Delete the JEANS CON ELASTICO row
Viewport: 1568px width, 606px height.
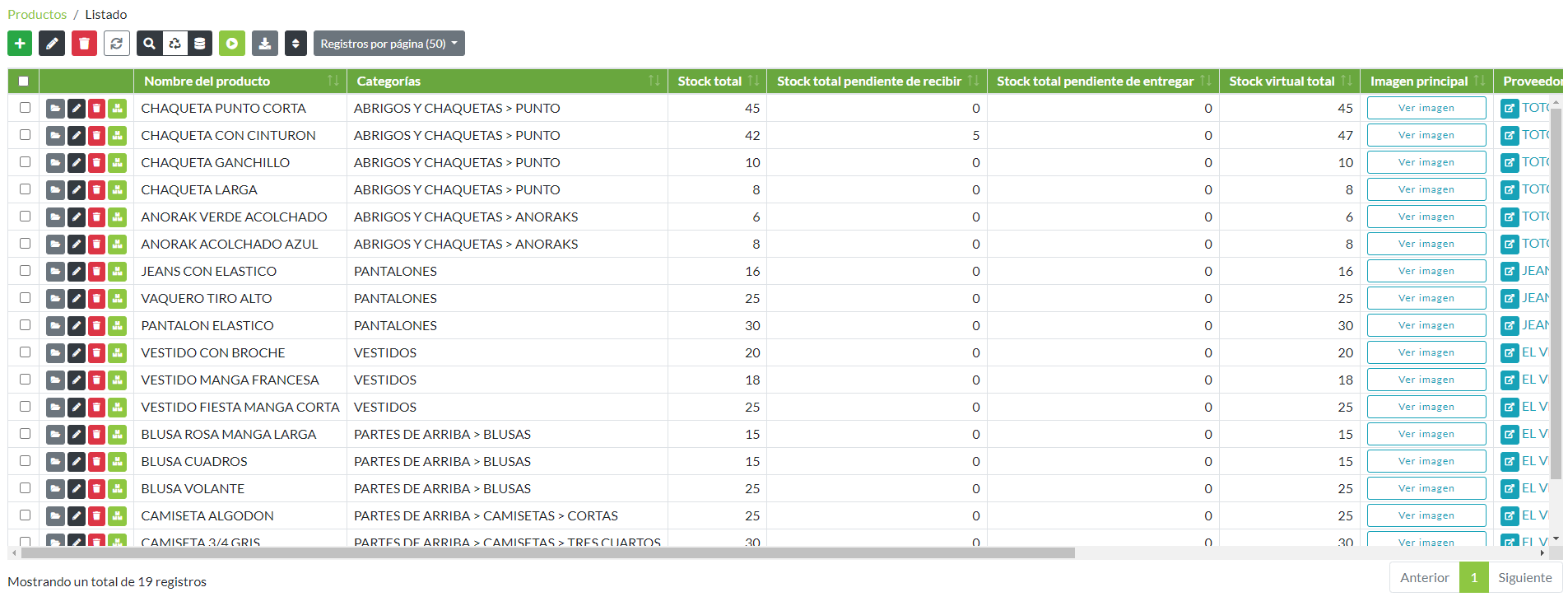point(97,272)
